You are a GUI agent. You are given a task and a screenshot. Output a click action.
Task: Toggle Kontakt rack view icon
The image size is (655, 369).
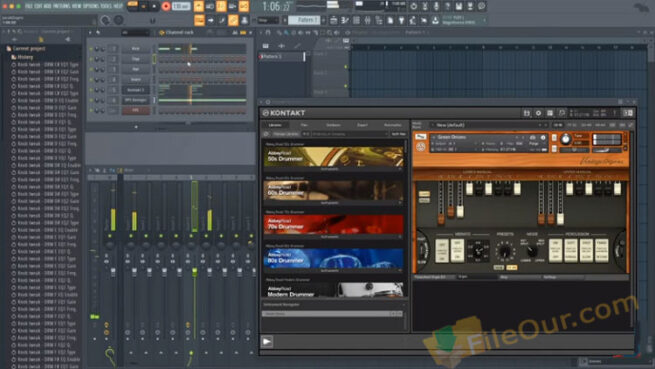coord(550,113)
